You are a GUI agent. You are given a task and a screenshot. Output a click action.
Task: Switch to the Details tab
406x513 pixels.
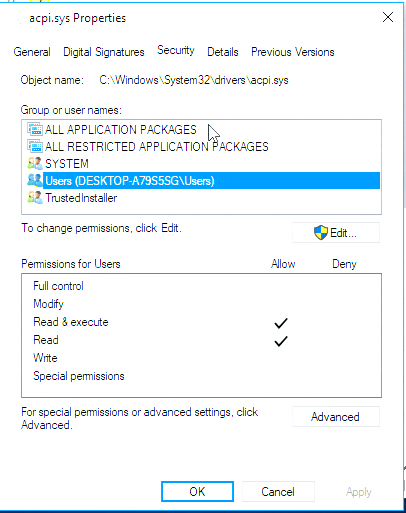[223, 52]
